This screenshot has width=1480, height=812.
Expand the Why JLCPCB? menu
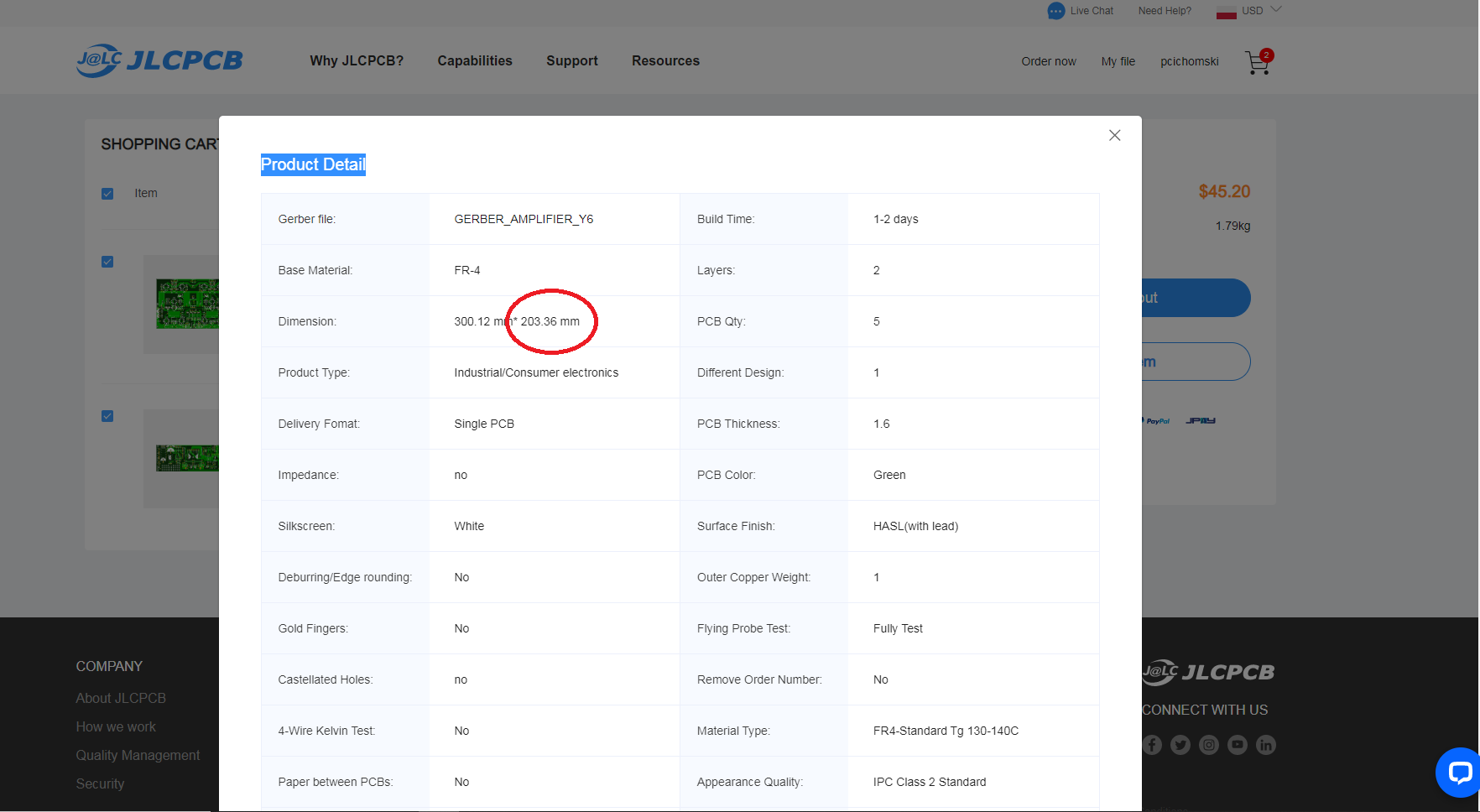pyautogui.click(x=357, y=61)
